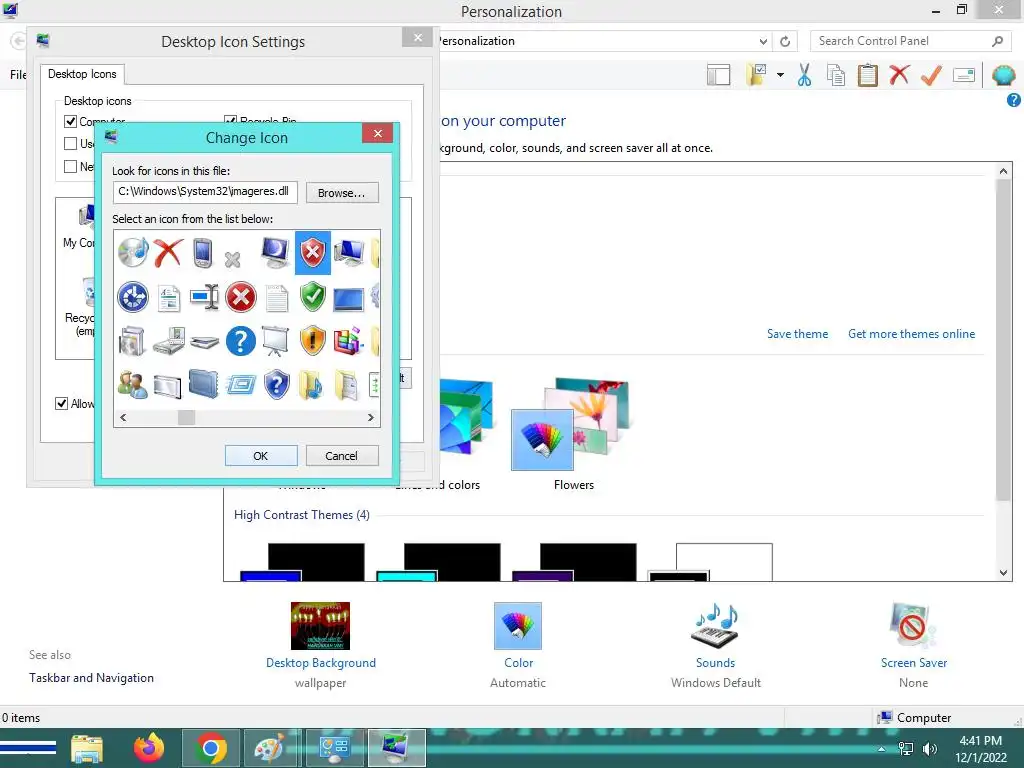Open the folder options dropdown arrow in toolbar
This screenshot has width=1024, height=768.
coord(780,74)
